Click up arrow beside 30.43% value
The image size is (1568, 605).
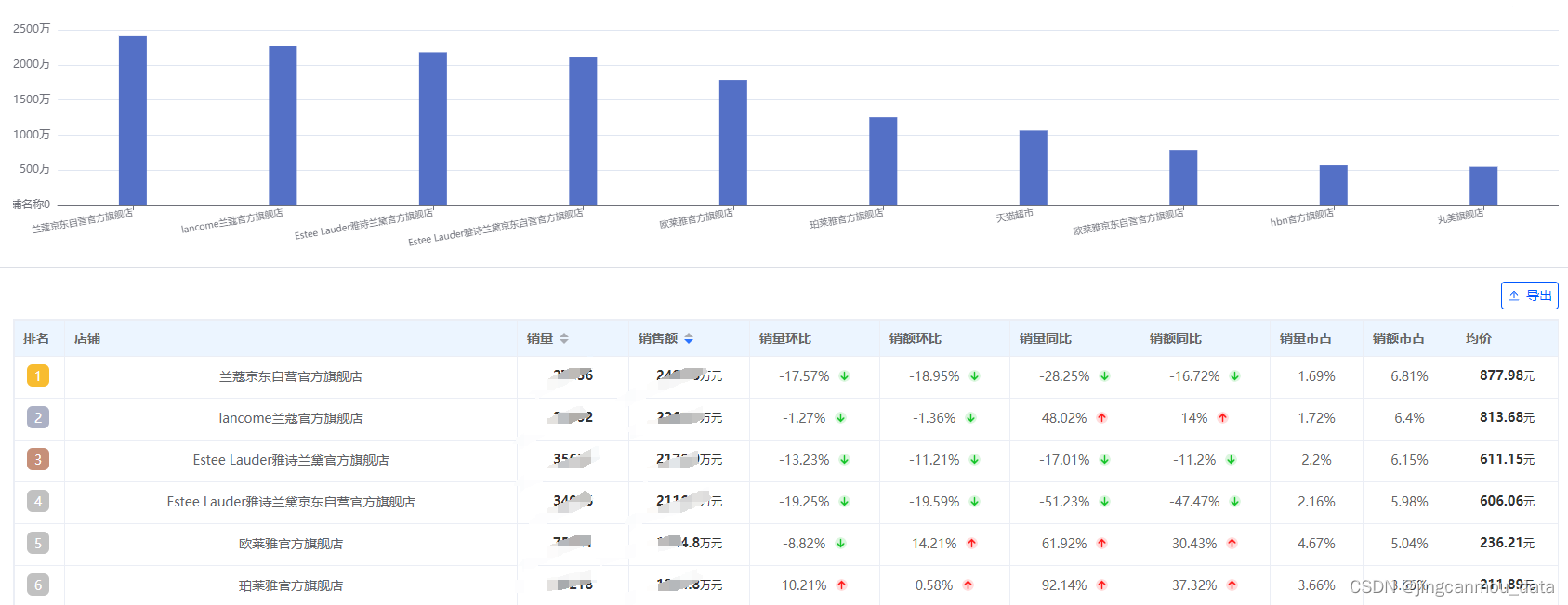(x=1232, y=544)
